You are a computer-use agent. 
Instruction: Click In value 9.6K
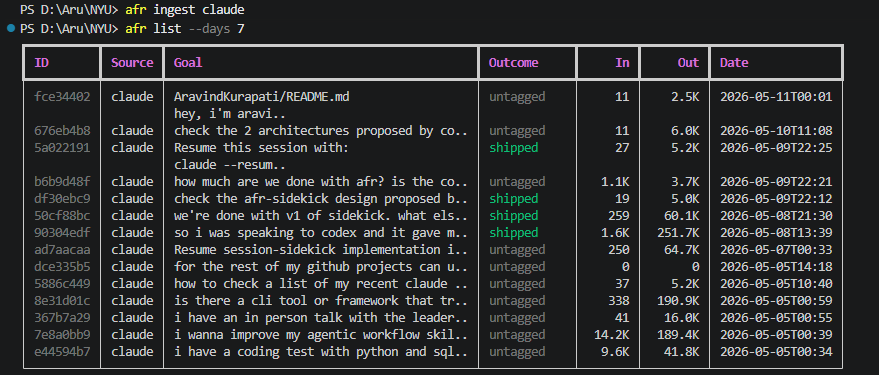[x=616, y=351]
